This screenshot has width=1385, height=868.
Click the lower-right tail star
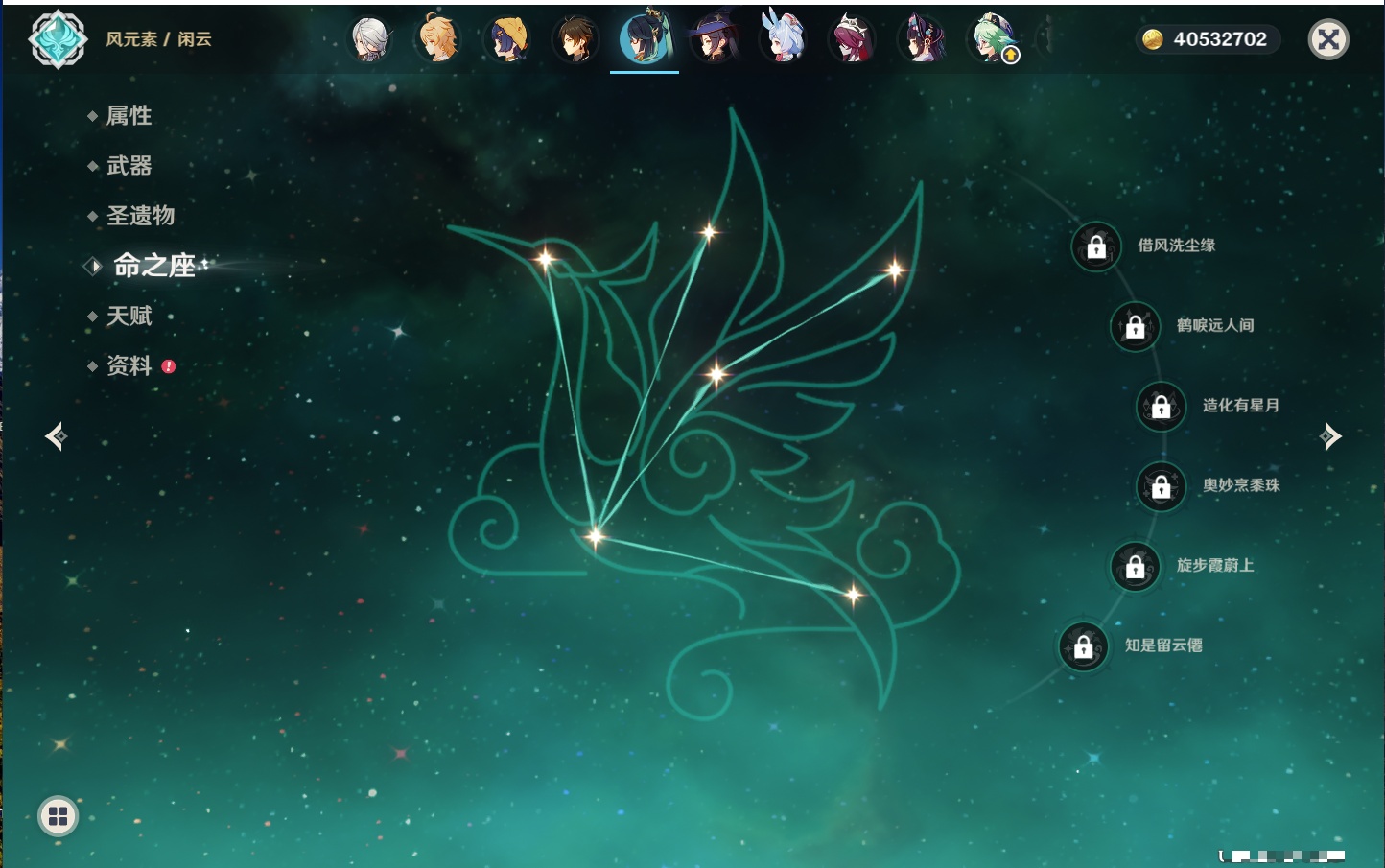click(x=853, y=595)
